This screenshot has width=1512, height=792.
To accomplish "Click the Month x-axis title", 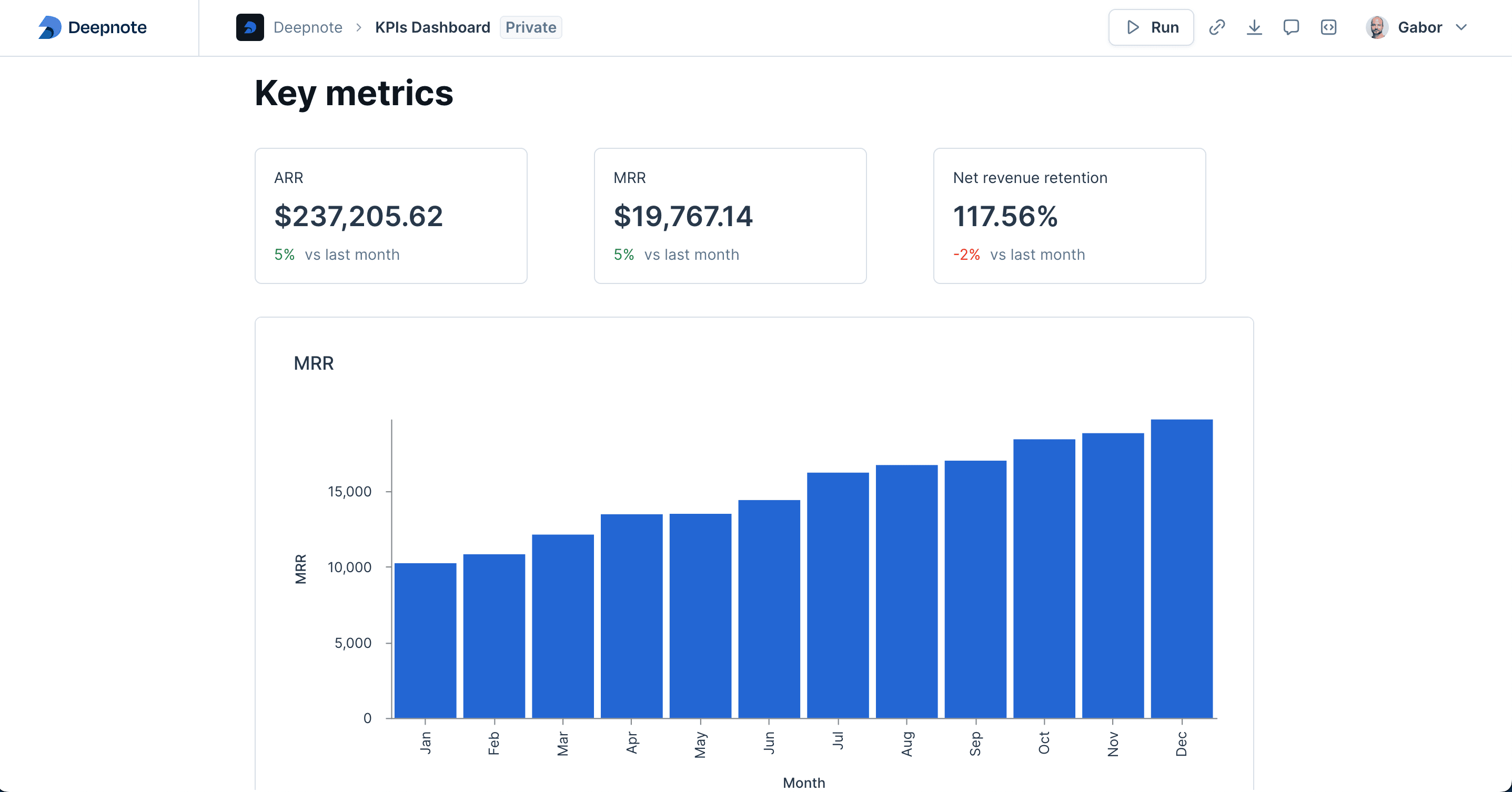I will point(803,783).
